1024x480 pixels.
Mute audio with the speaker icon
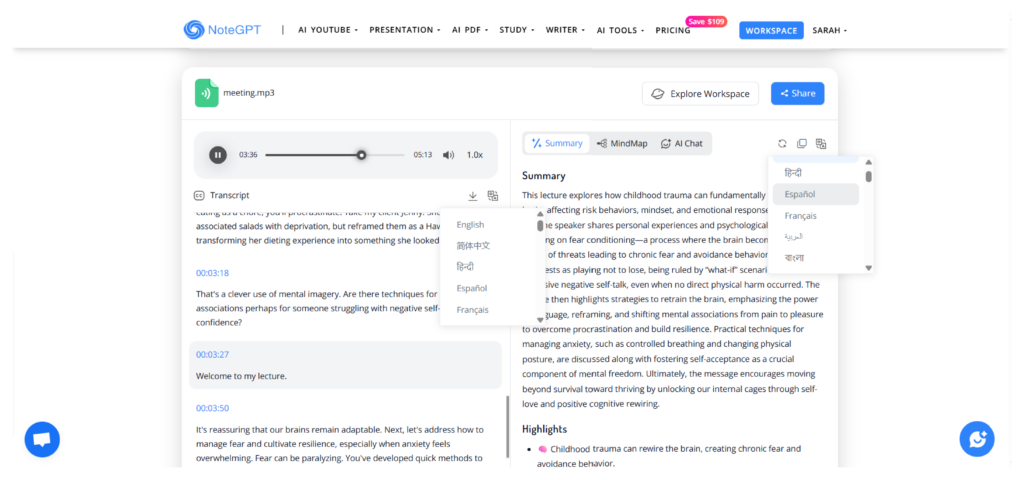coord(448,155)
